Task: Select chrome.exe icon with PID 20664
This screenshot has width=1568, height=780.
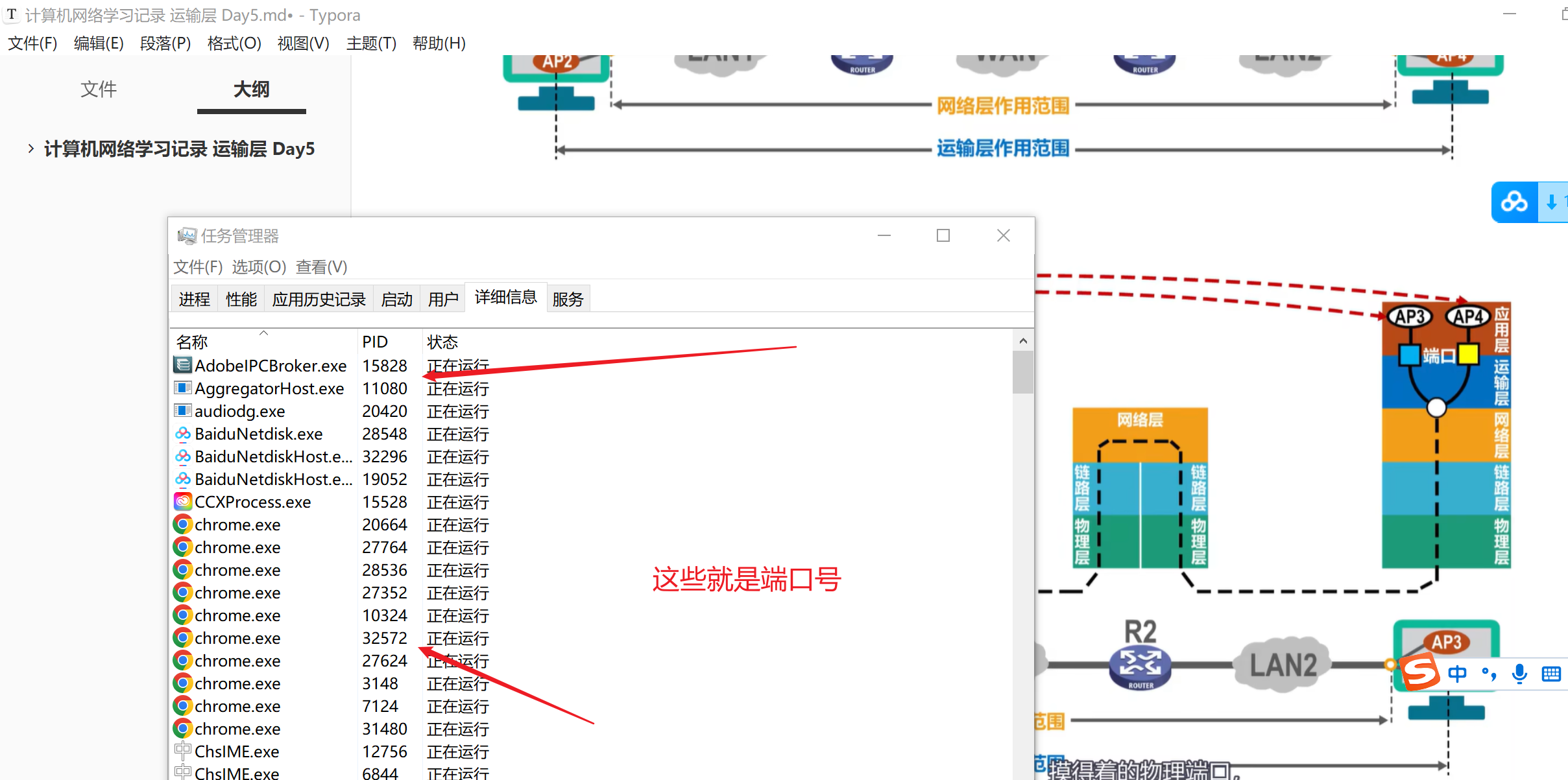Action: point(183,524)
